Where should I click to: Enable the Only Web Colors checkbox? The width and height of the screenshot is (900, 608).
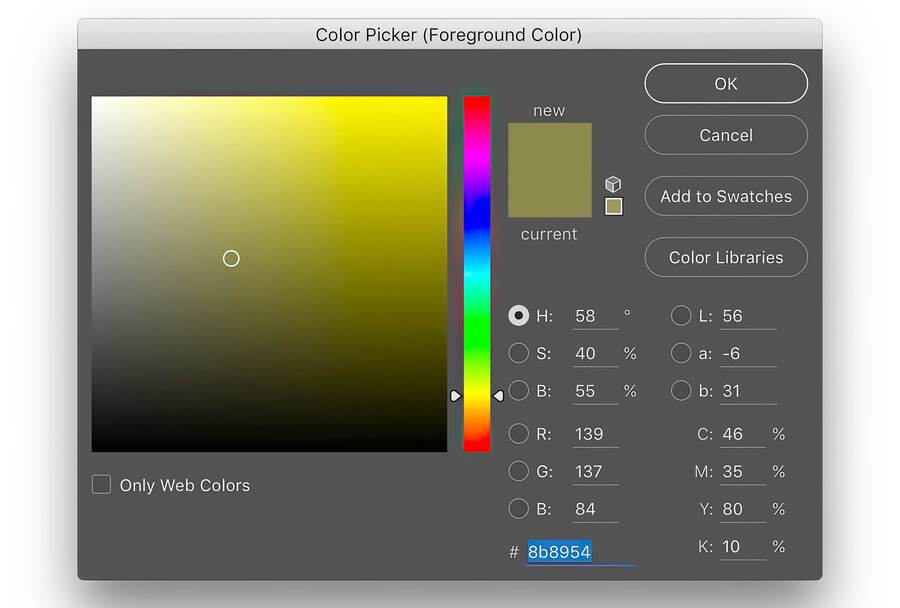(101, 485)
